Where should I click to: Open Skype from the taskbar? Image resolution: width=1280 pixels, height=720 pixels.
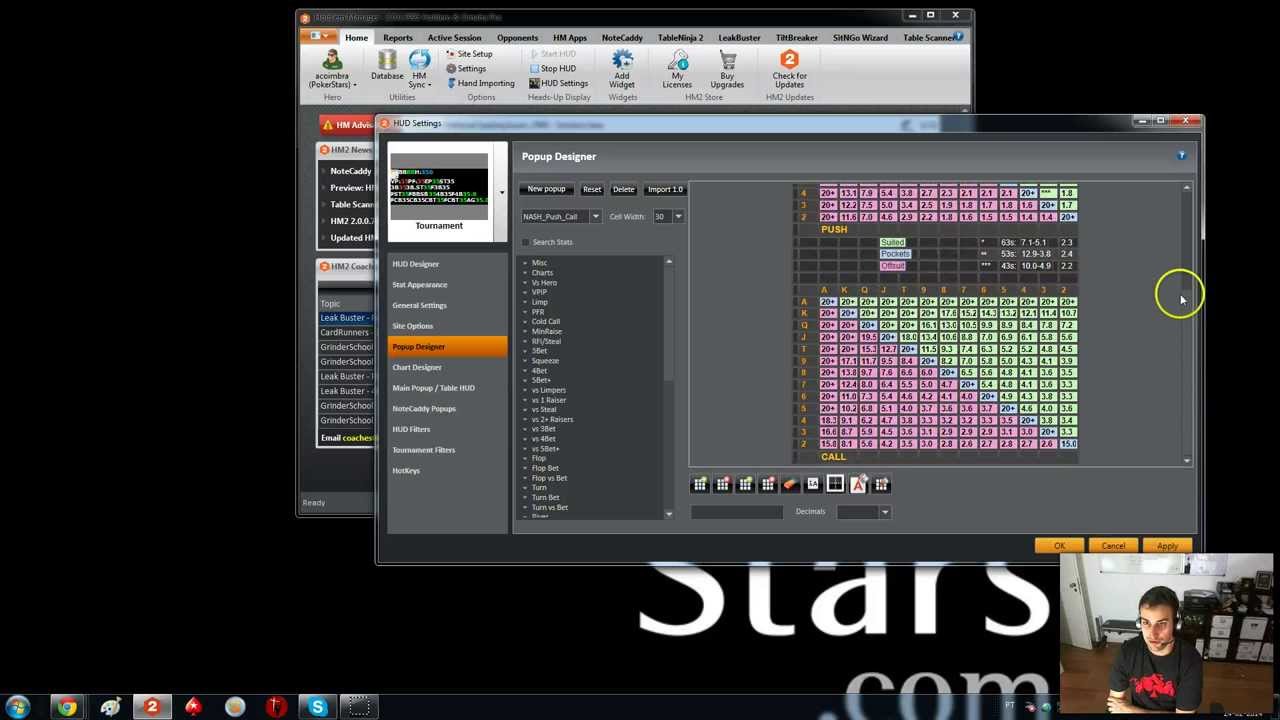pos(318,707)
